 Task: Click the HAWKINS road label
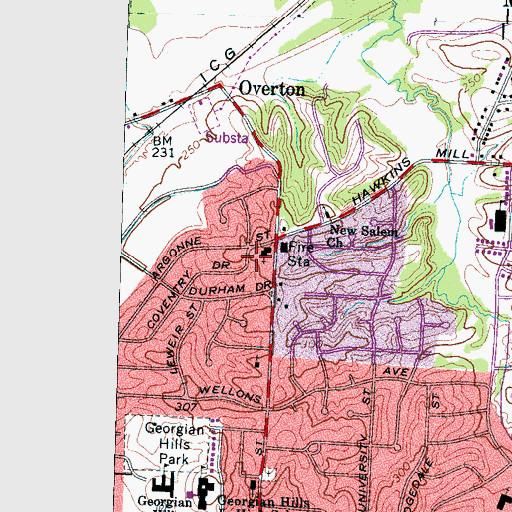[x=381, y=181]
